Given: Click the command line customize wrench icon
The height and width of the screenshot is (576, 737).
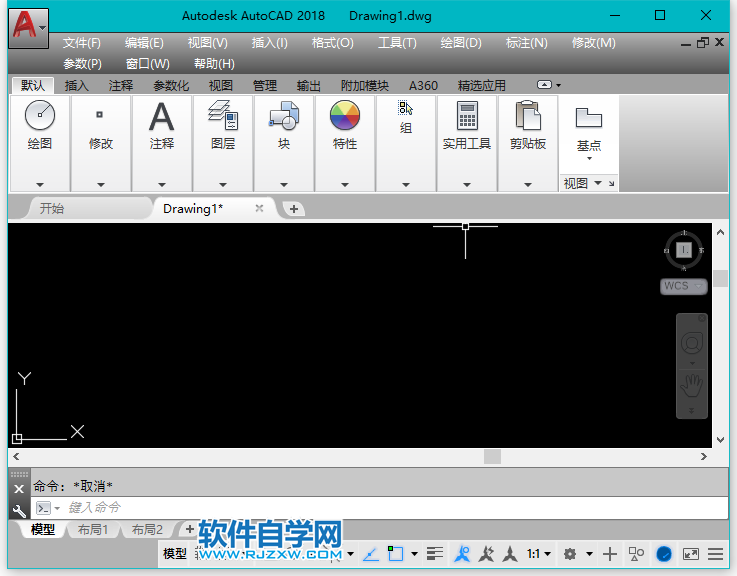Looking at the screenshot, I should 19,511.
